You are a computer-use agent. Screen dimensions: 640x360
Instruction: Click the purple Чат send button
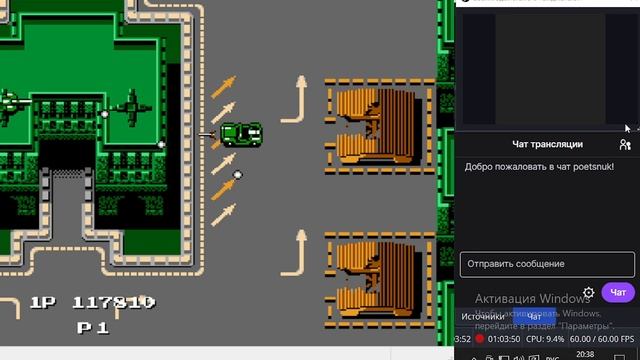pyautogui.click(x=618, y=292)
